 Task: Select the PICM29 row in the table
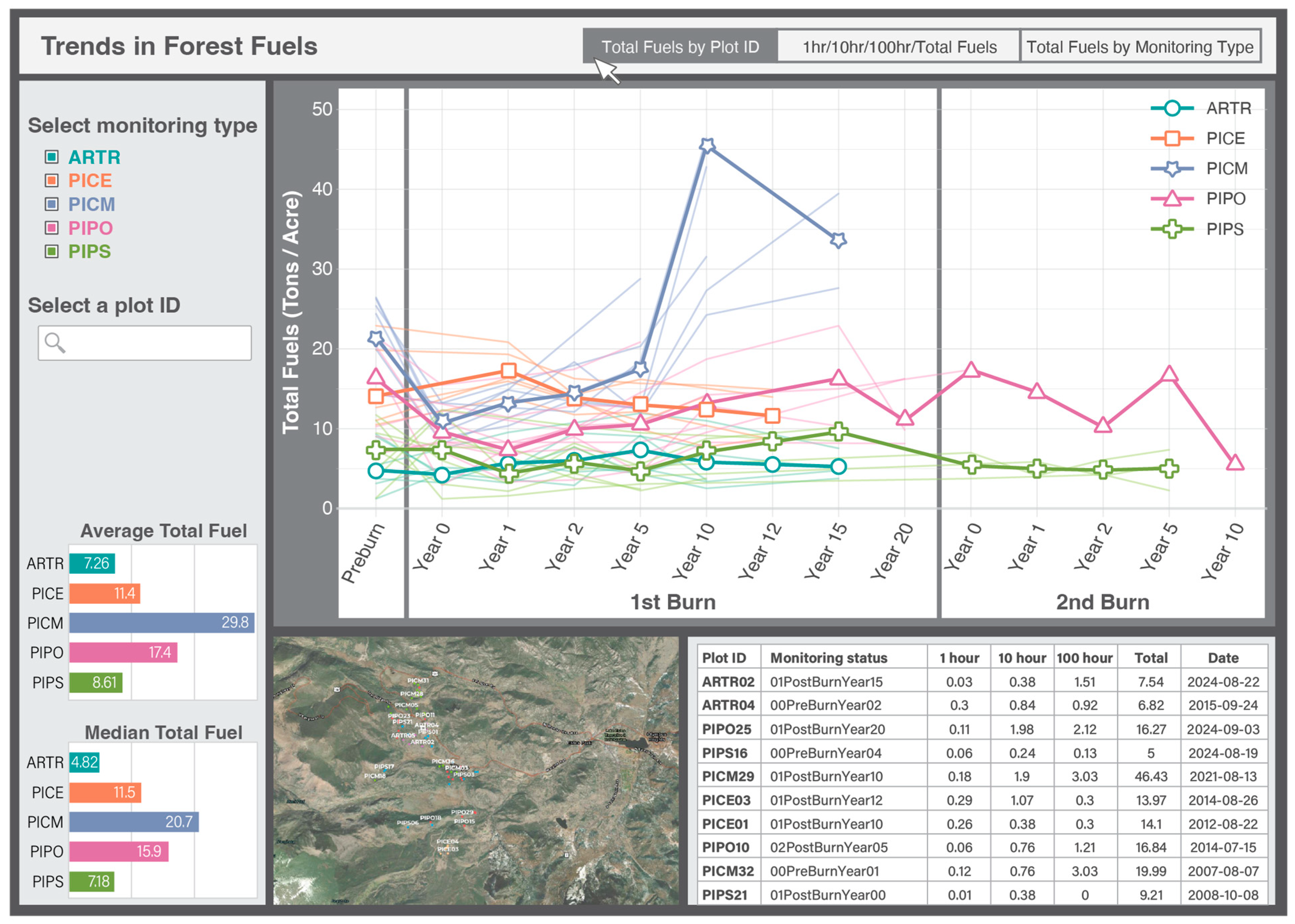pyautogui.click(x=728, y=777)
